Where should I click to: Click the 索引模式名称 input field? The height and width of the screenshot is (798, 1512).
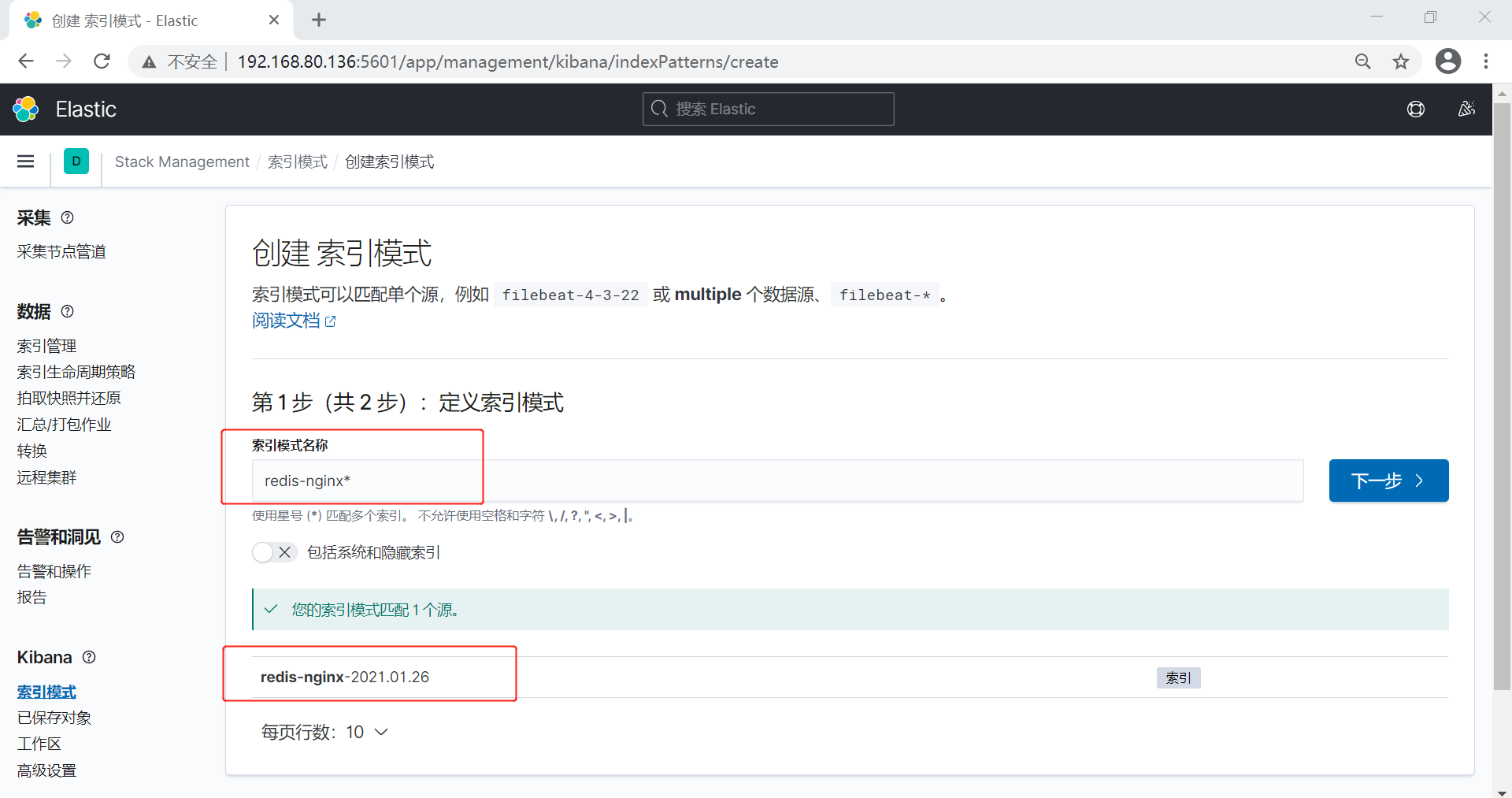click(x=777, y=481)
